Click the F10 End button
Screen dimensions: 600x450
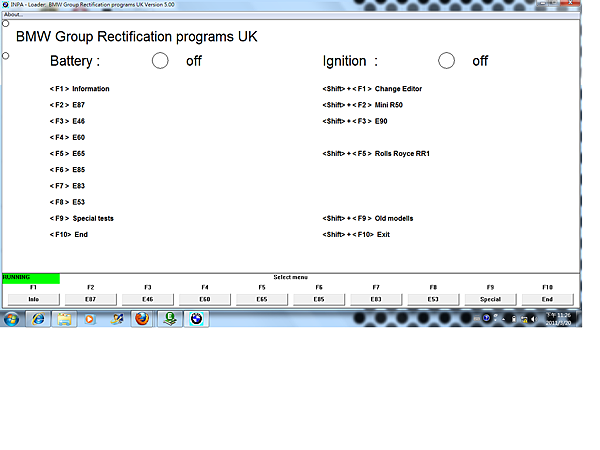(x=548, y=299)
